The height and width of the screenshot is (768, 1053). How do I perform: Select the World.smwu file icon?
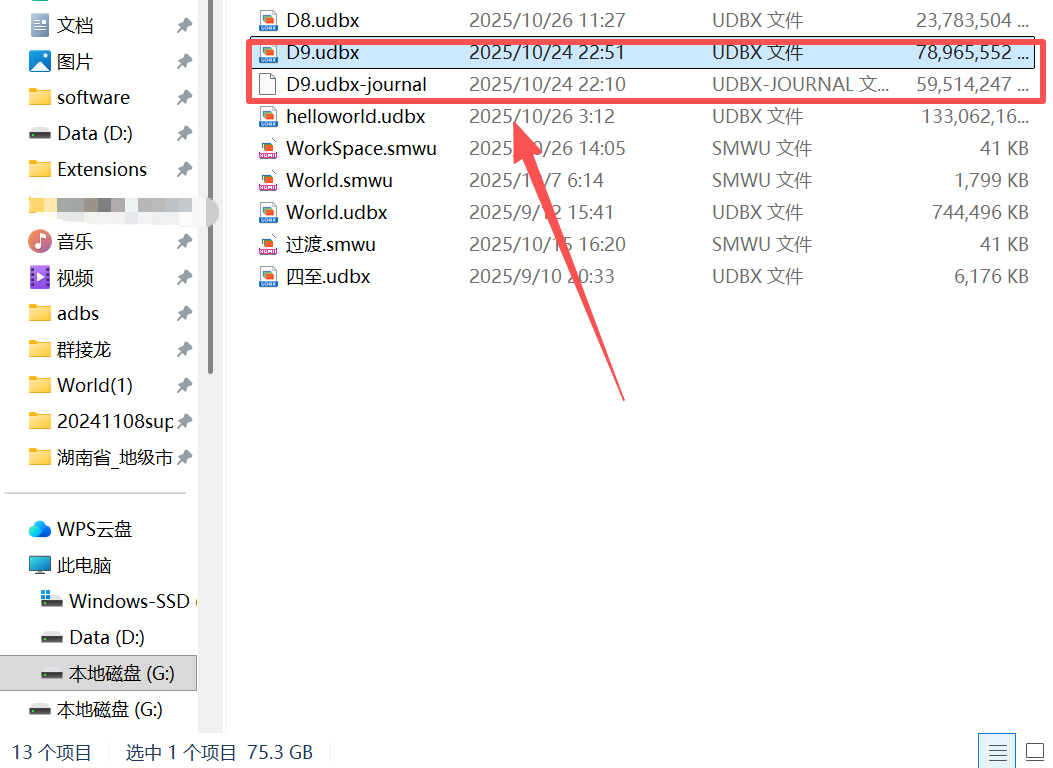coord(268,181)
